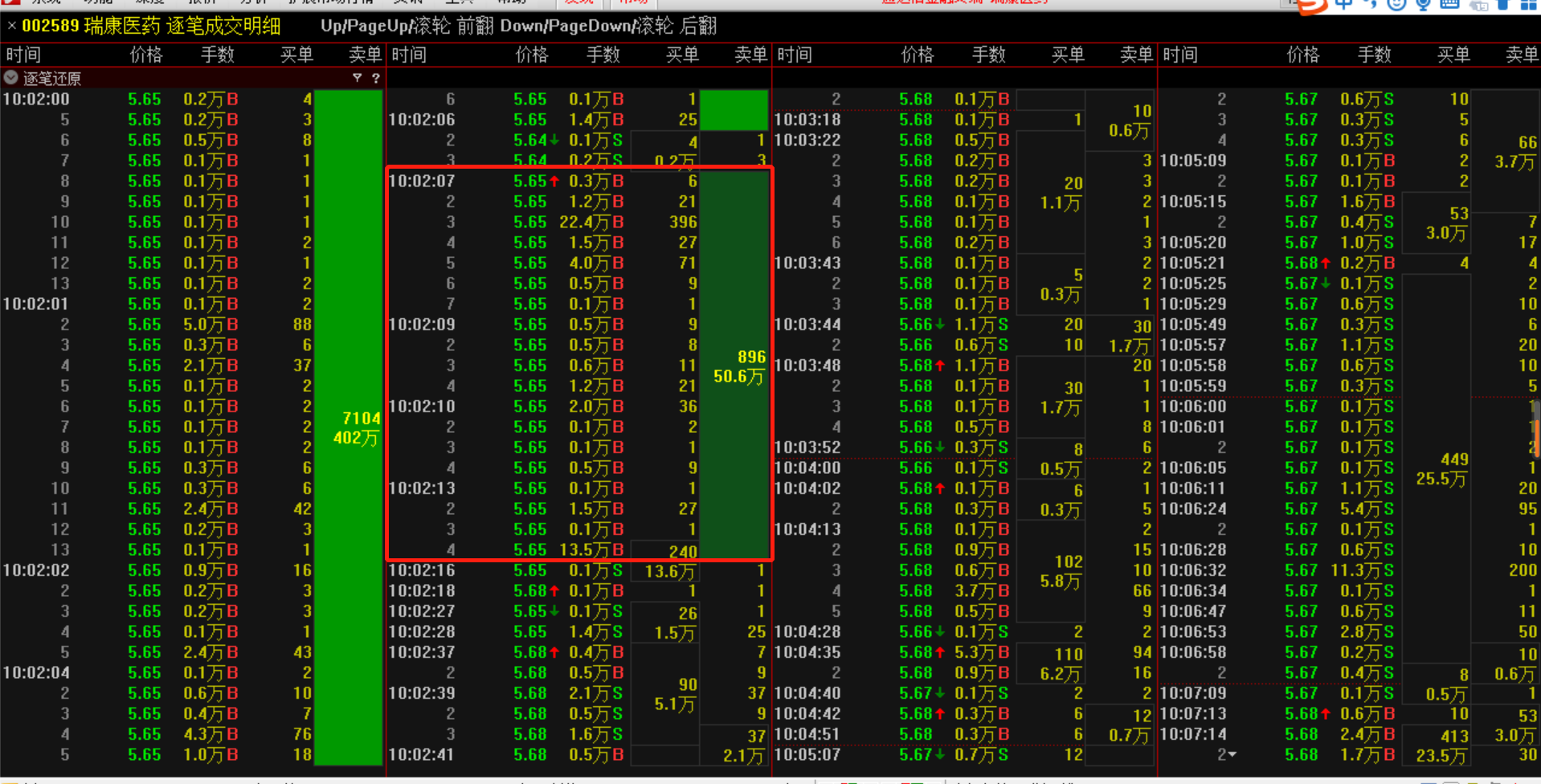Select the 10:06:32 trade row of 11.3万
Image resolution: width=1541 pixels, height=784 pixels.
click(x=1318, y=570)
